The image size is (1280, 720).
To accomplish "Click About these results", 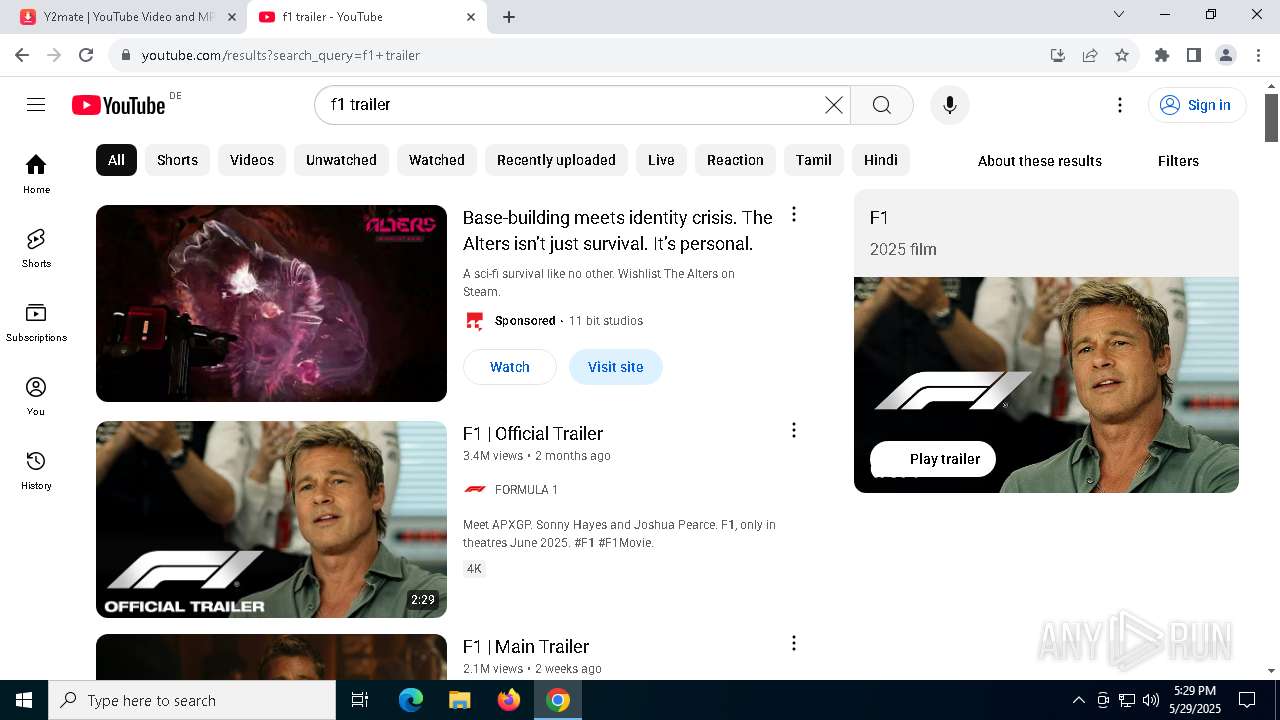I will tap(1040, 161).
